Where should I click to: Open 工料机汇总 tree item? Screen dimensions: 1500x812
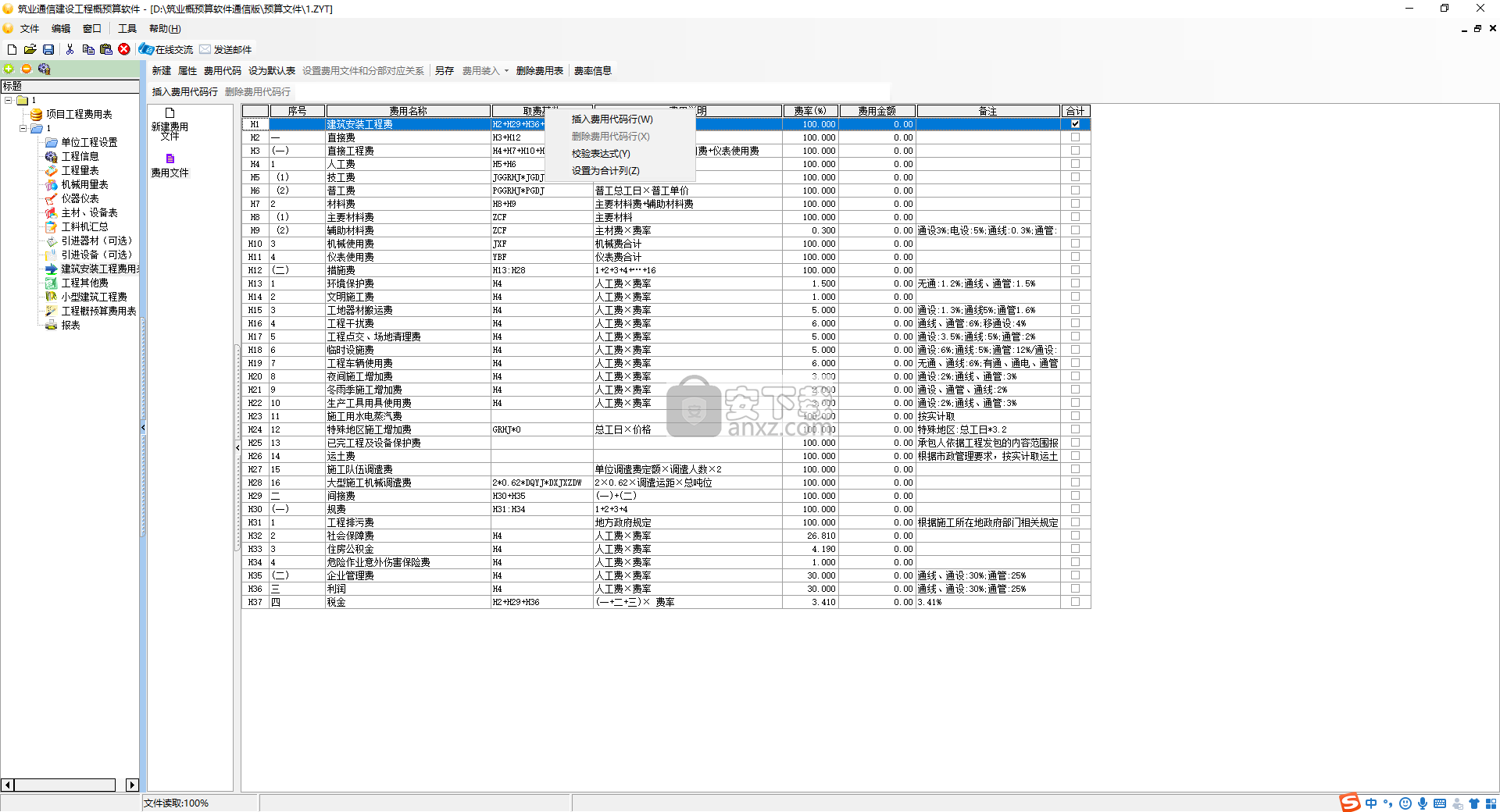(x=84, y=226)
